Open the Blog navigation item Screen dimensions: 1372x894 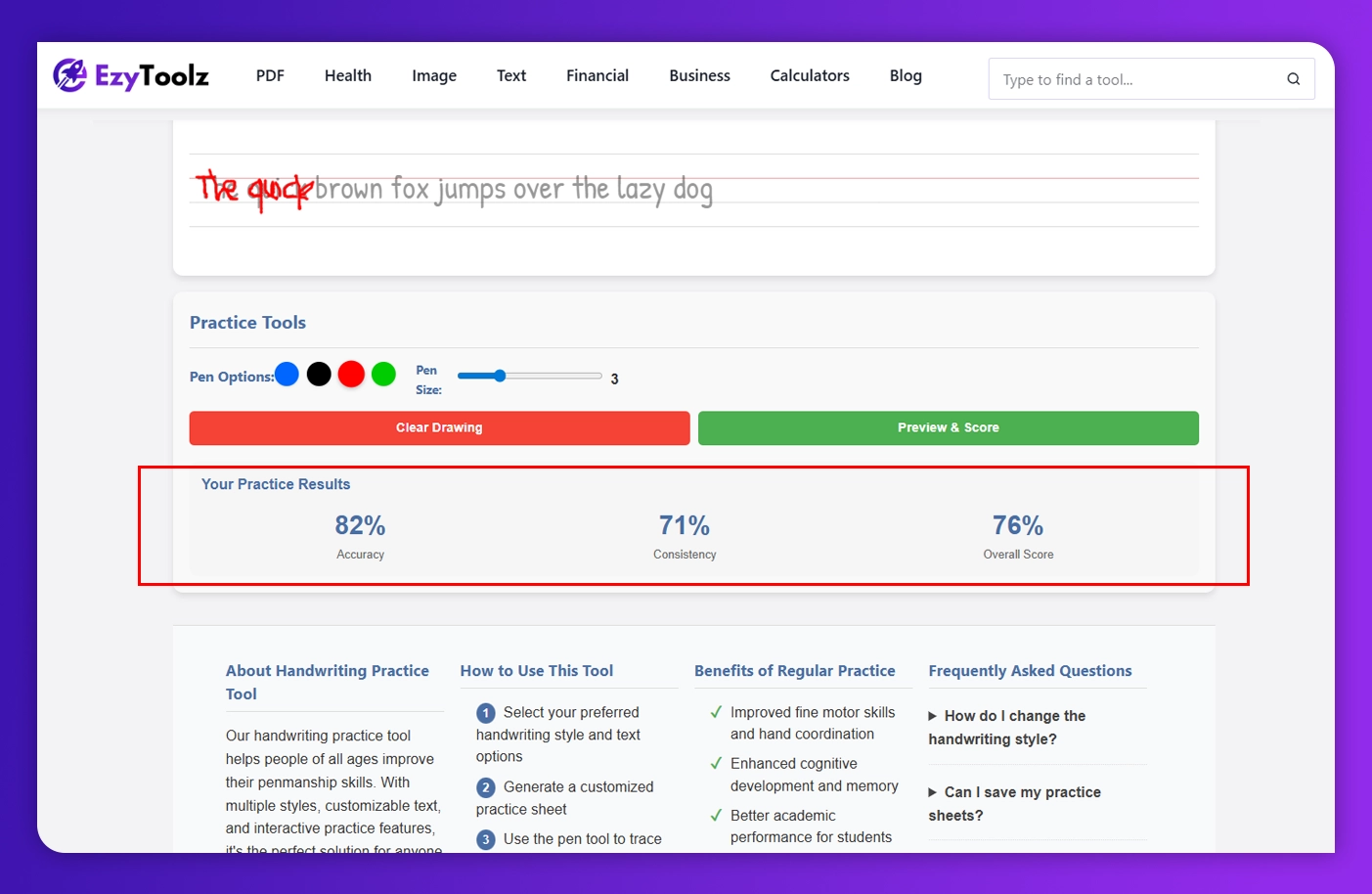tap(905, 75)
